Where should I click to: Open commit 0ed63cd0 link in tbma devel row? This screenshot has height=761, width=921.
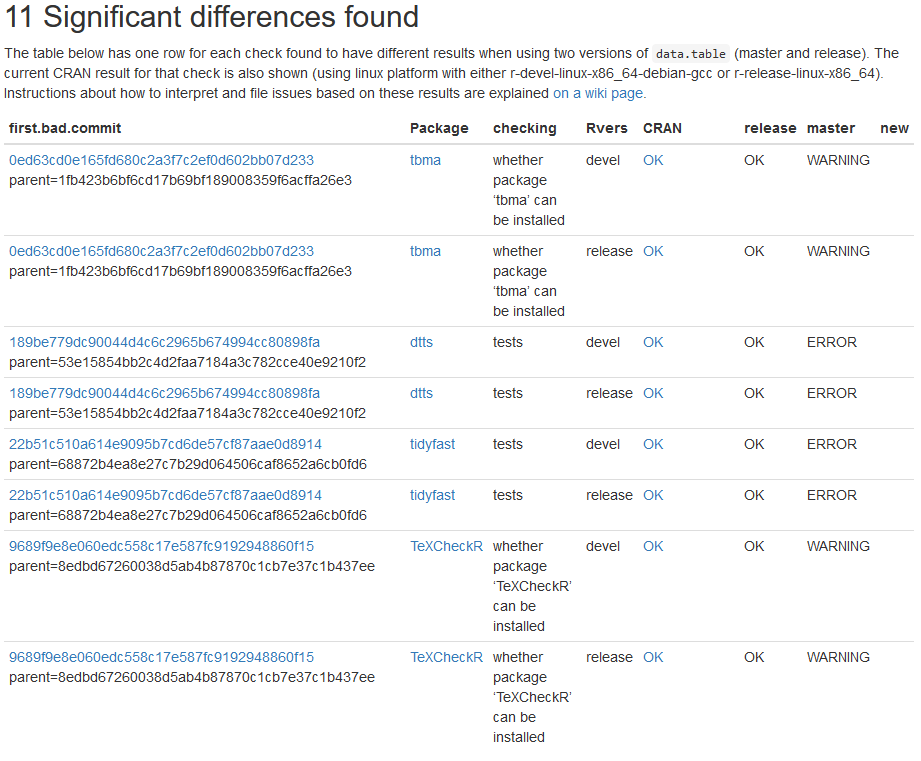(x=161, y=160)
